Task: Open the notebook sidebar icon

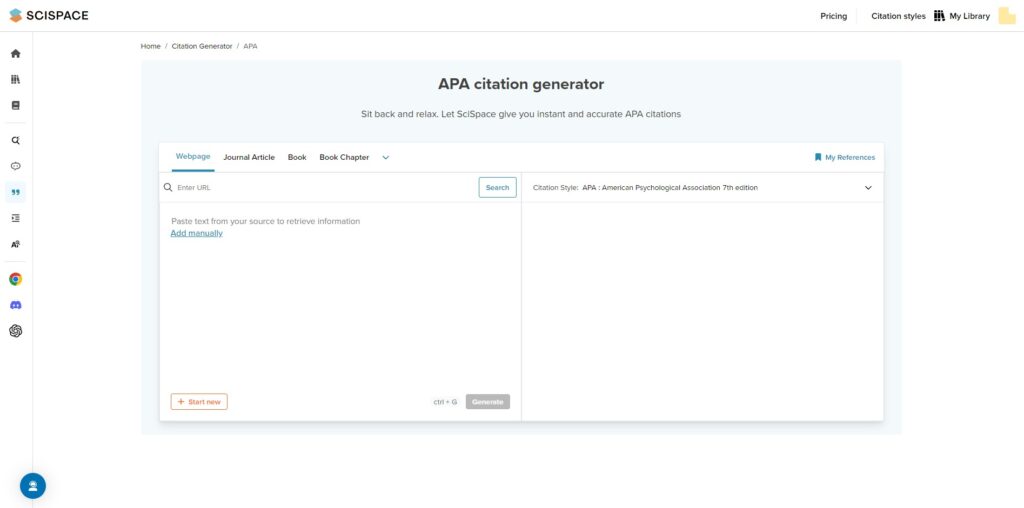Action: click(x=16, y=105)
